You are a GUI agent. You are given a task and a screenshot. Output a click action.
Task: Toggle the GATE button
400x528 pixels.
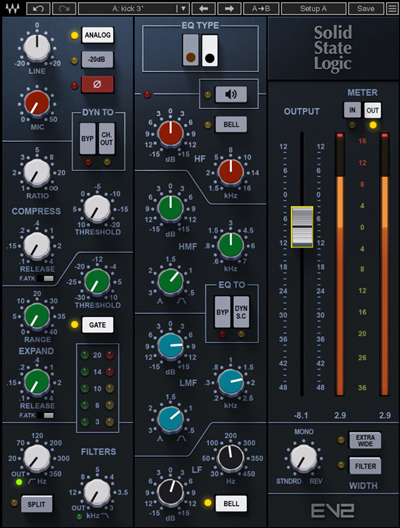click(98, 325)
